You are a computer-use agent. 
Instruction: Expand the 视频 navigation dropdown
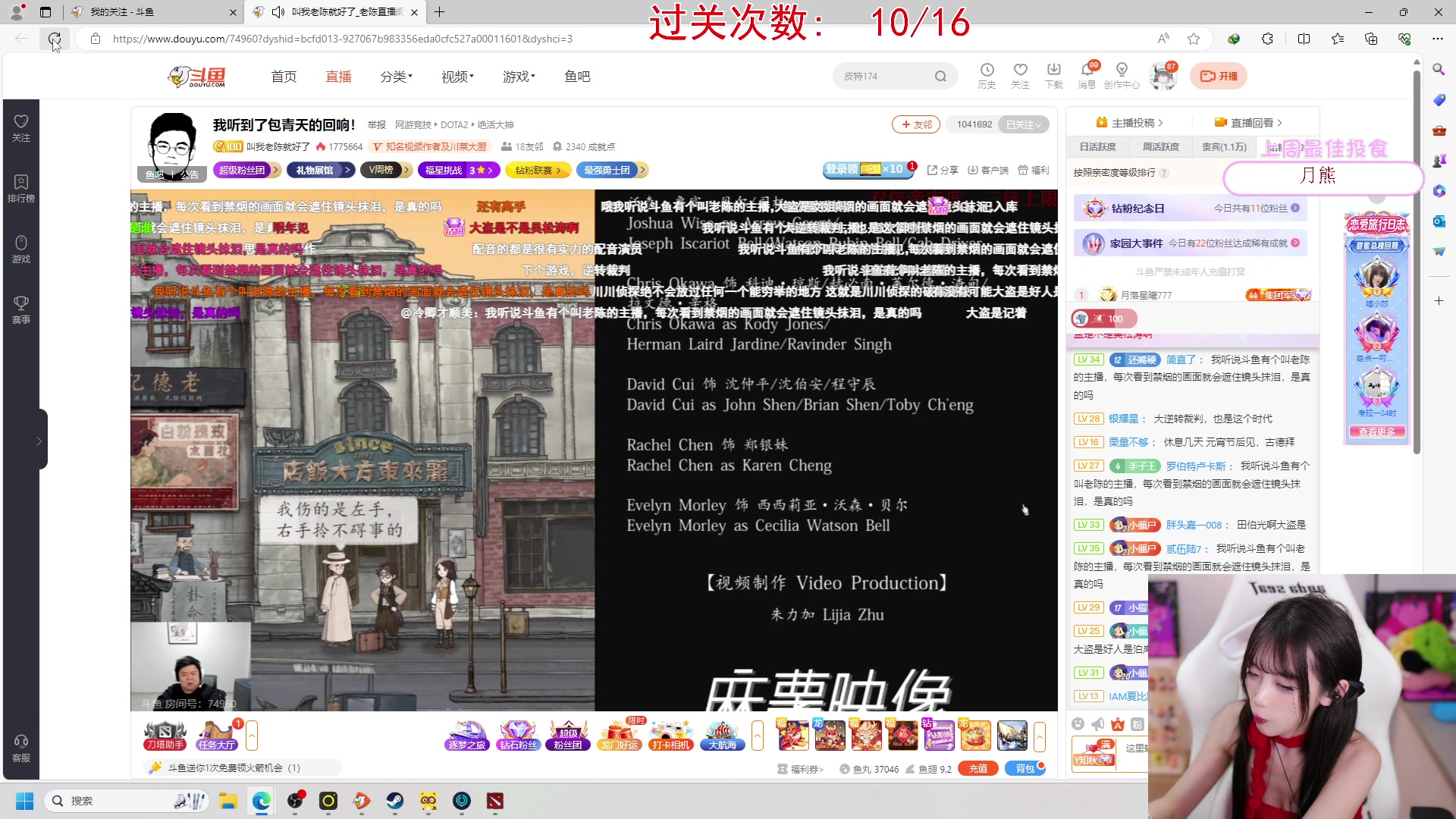click(457, 77)
